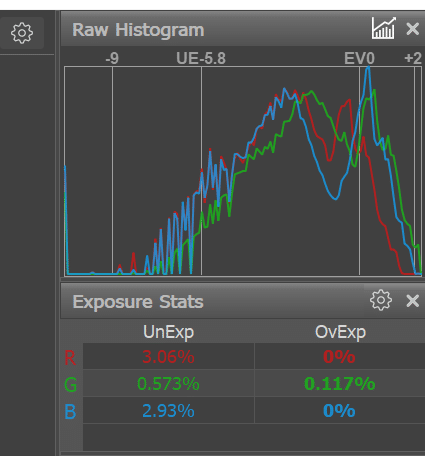The image size is (425, 456).
Task: Click the R channel row label
Action: click(70, 358)
